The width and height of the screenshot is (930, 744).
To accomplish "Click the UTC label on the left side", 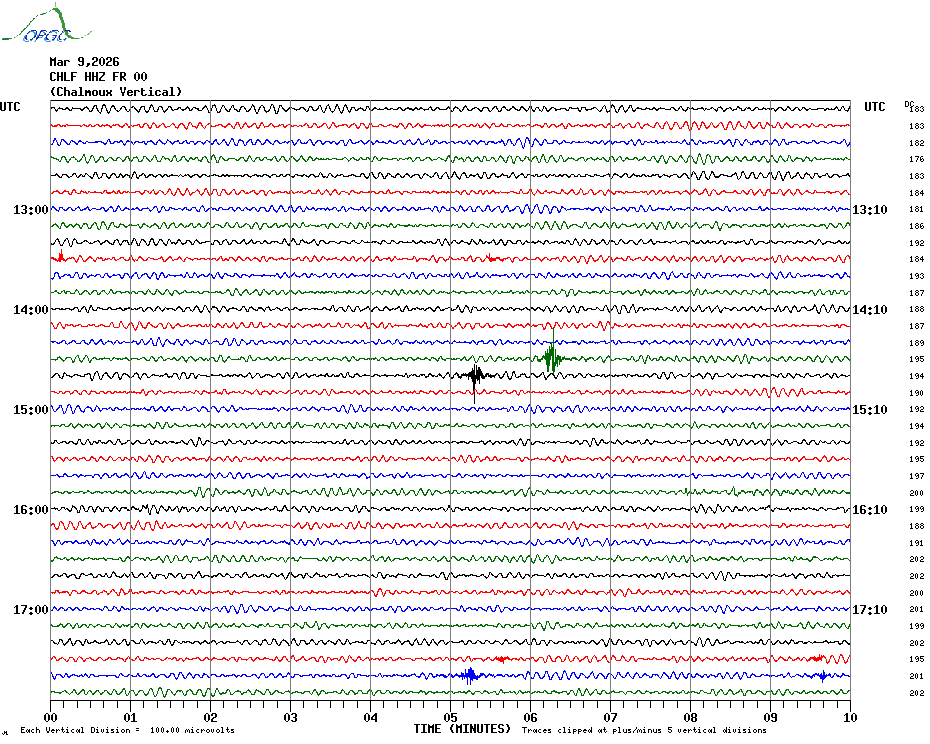I will [10, 107].
